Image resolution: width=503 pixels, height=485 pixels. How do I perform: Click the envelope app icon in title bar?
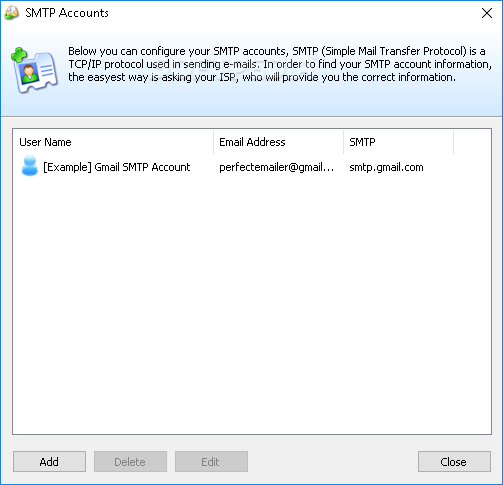[11, 13]
